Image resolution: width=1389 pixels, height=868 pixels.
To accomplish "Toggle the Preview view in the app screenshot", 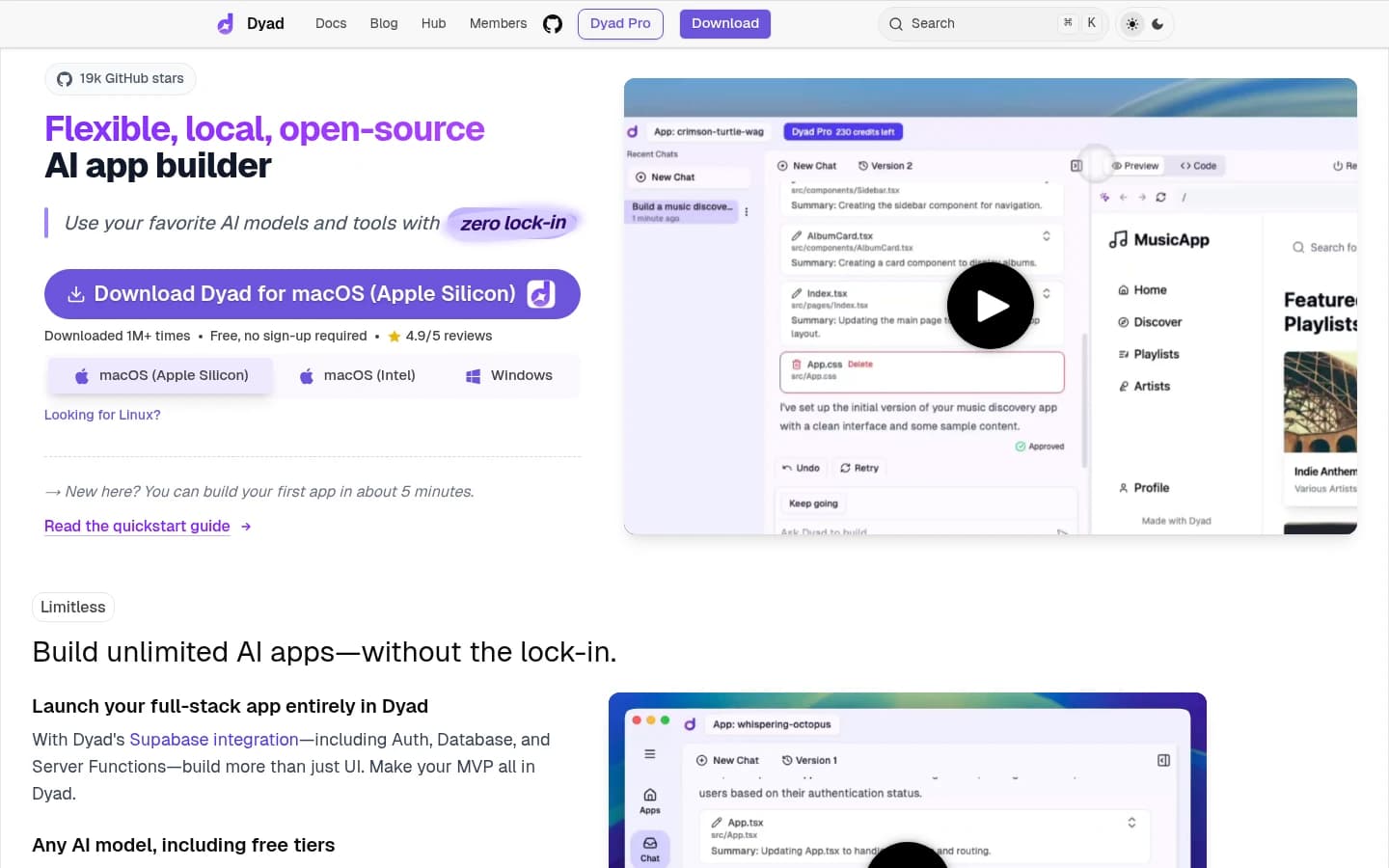I will pyautogui.click(x=1134, y=165).
